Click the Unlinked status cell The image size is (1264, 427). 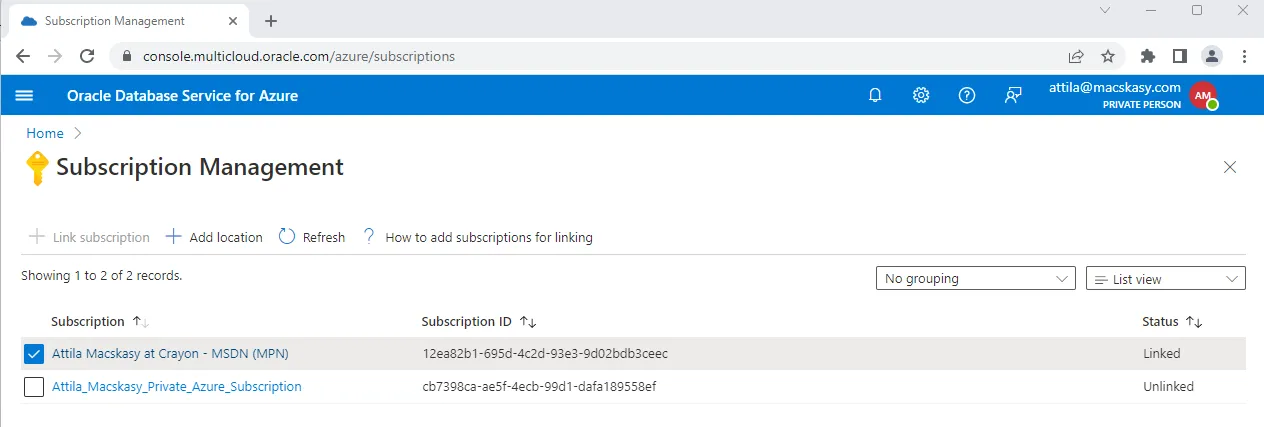click(x=1168, y=386)
